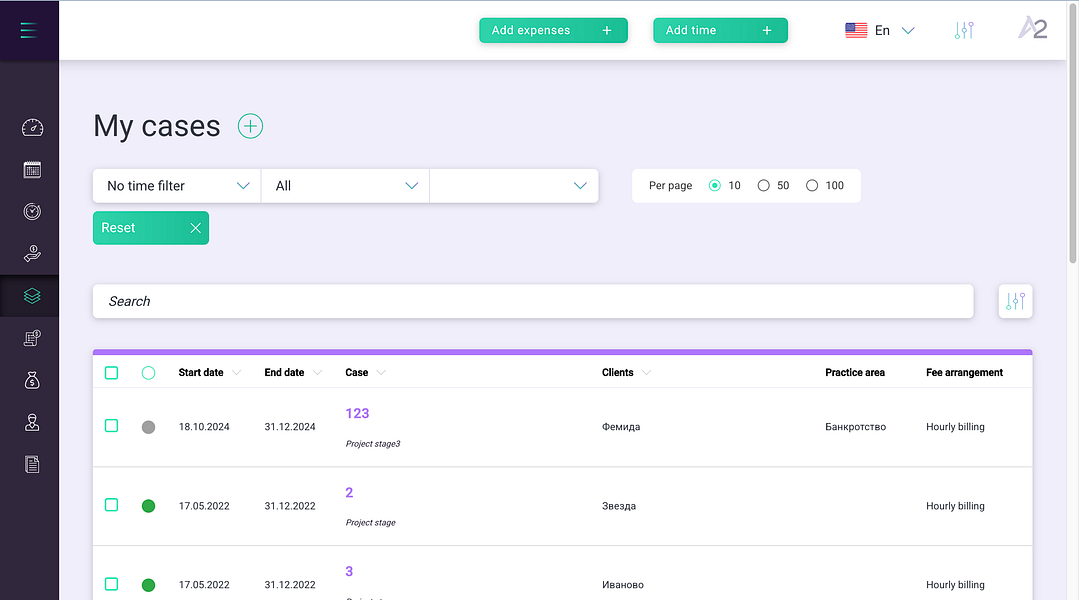Click in the Search input field

[533, 301]
